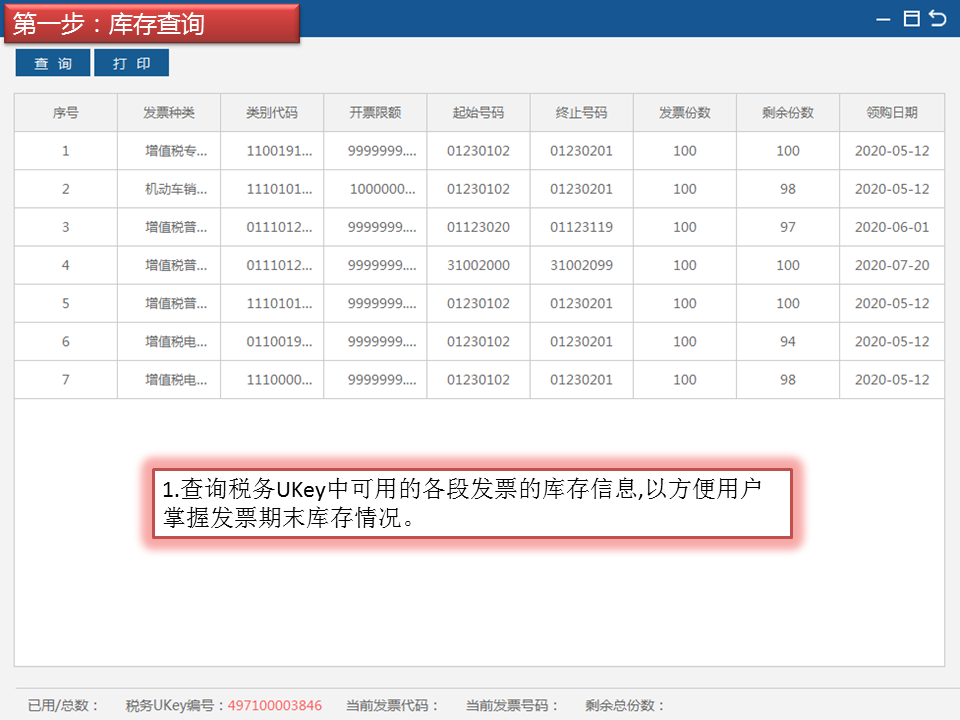Click end number 31002099
Image resolution: width=960 pixels, height=720 pixels.
tap(582, 265)
